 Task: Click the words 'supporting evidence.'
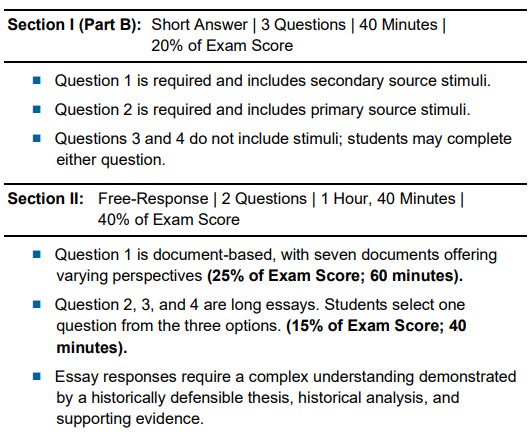[130, 419]
